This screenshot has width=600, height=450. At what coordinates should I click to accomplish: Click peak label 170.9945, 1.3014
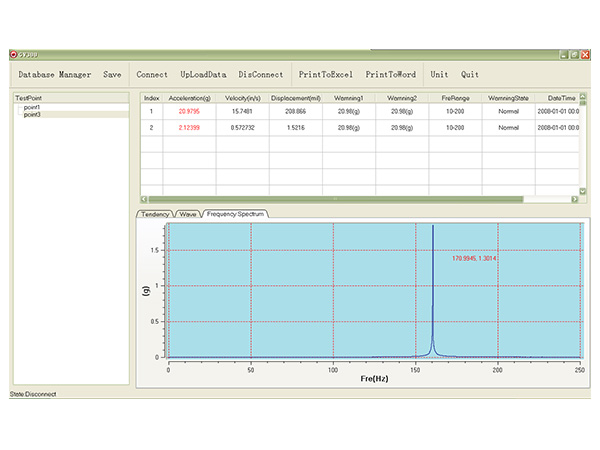(474, 258)
